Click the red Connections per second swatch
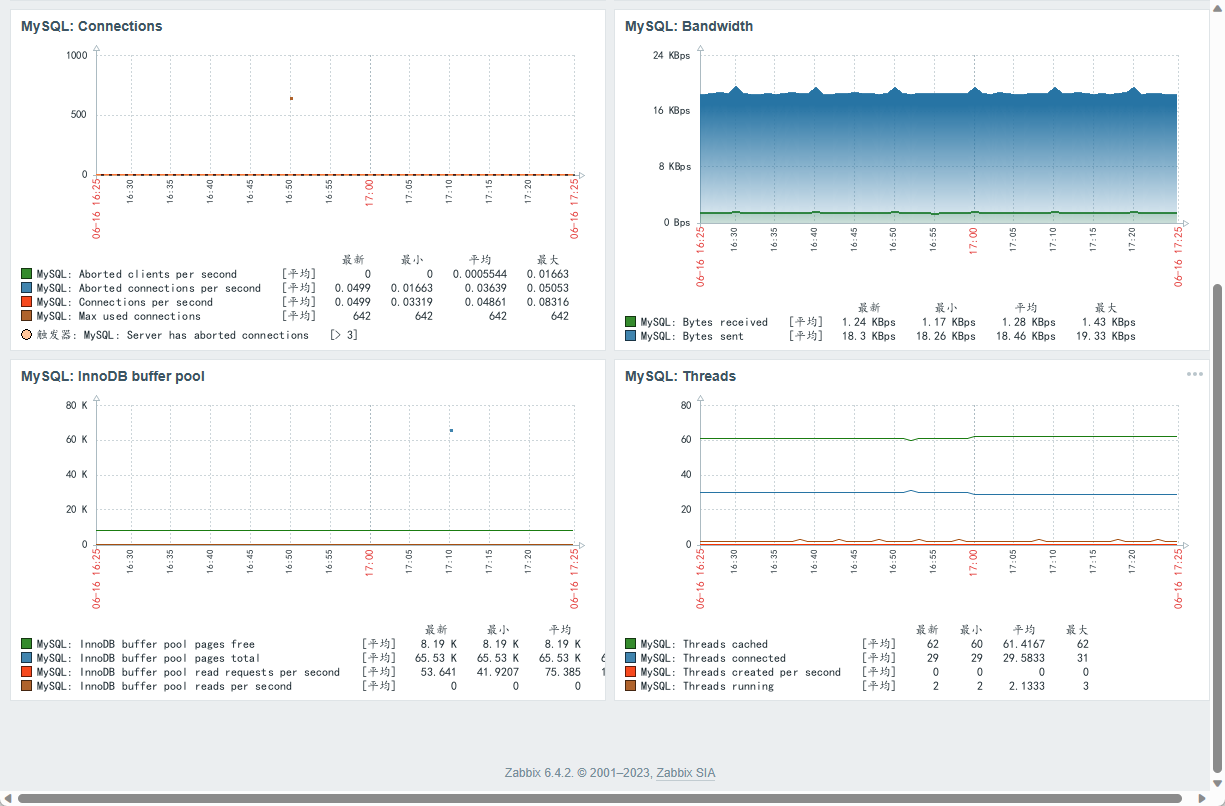Viewport: 1225px width, 806px height. 27,302
